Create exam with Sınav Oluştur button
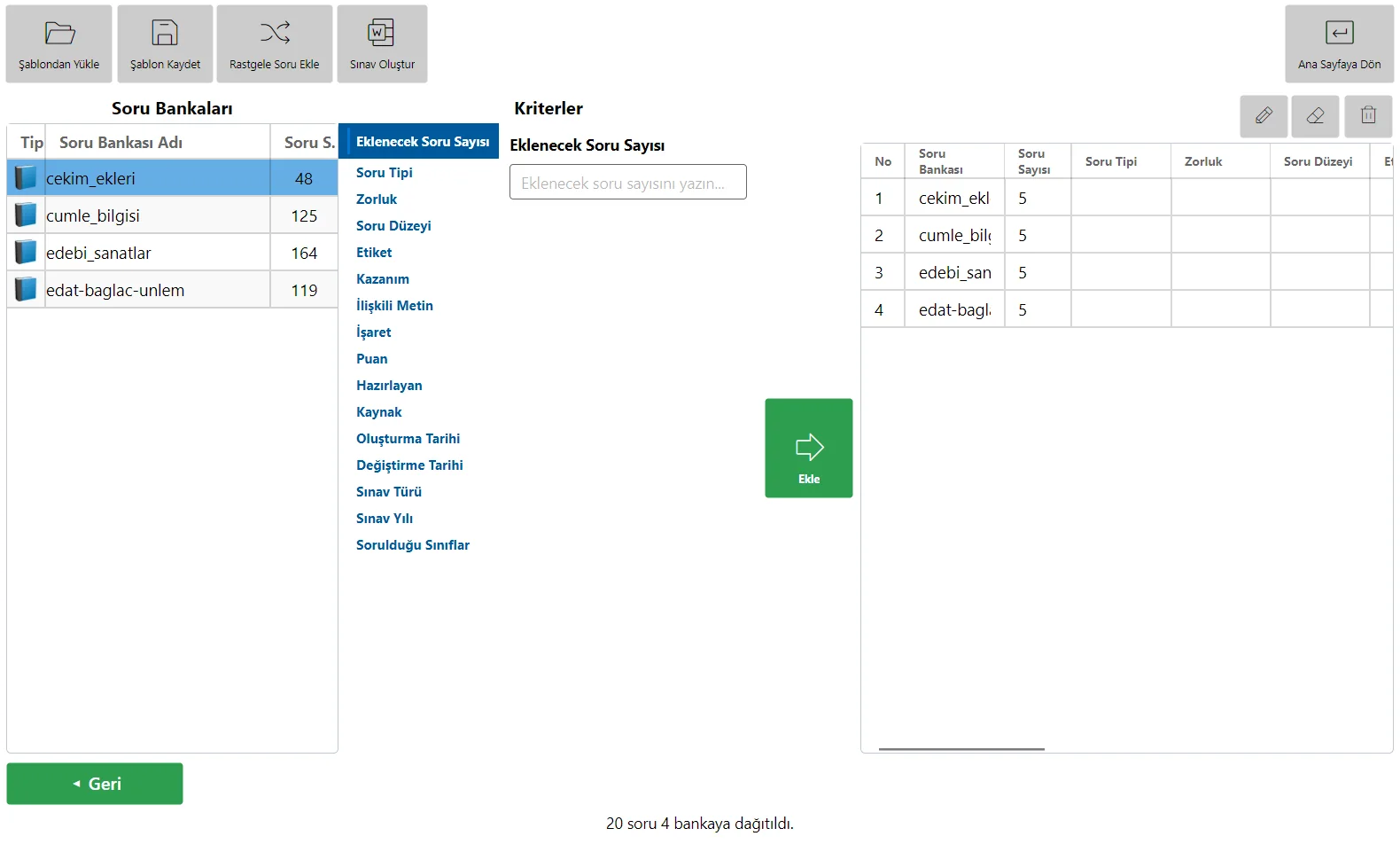Image resolution: width=1400 pixels, height=844 pixels. coord(382,44)
